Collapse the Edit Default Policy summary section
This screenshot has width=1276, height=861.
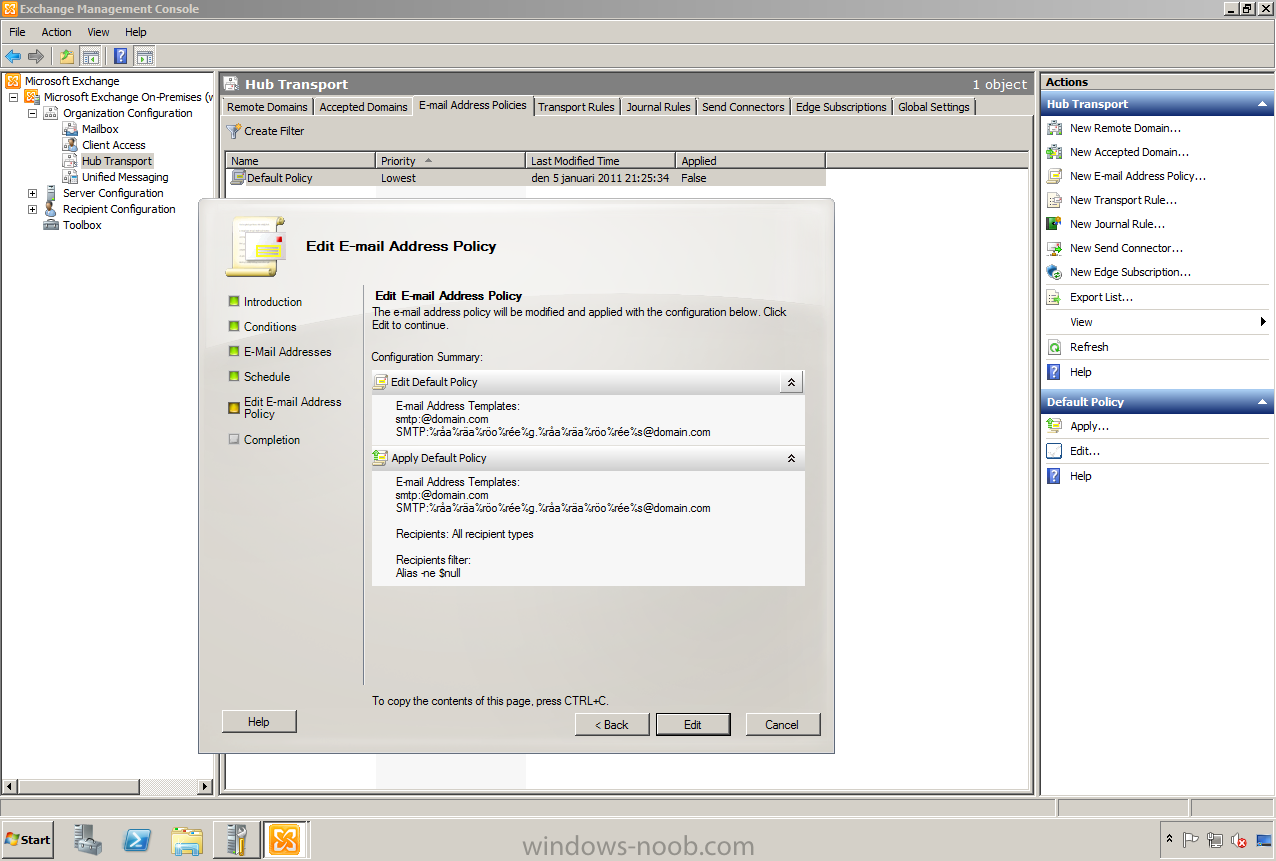791,382
